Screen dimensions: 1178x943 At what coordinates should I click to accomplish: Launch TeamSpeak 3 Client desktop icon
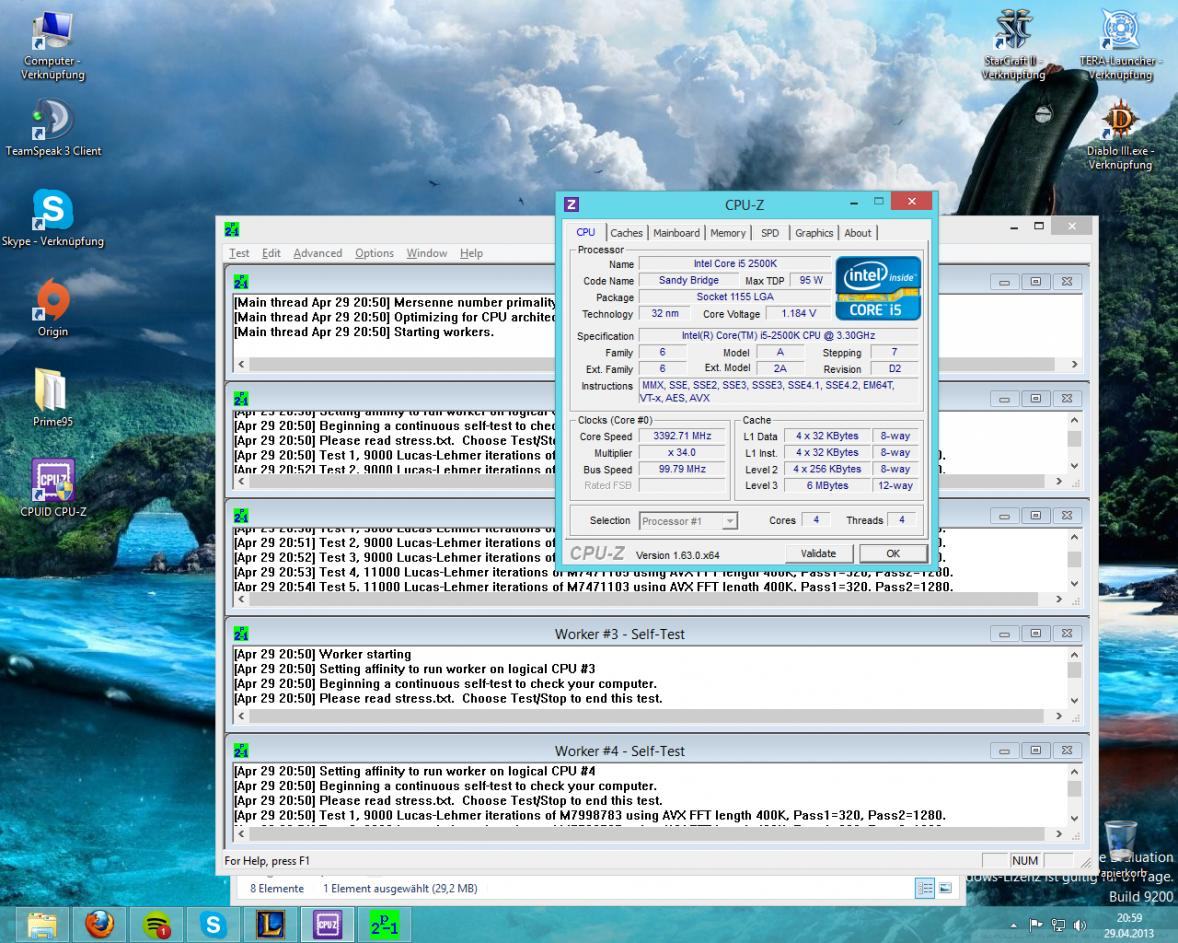click(x=53, y=129)
